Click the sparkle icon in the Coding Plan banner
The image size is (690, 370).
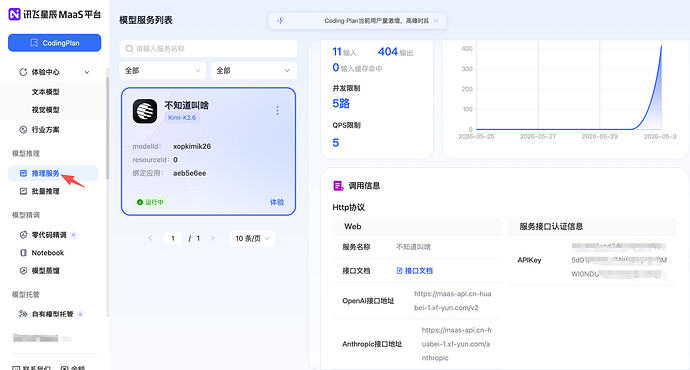[x=280, y=20]
